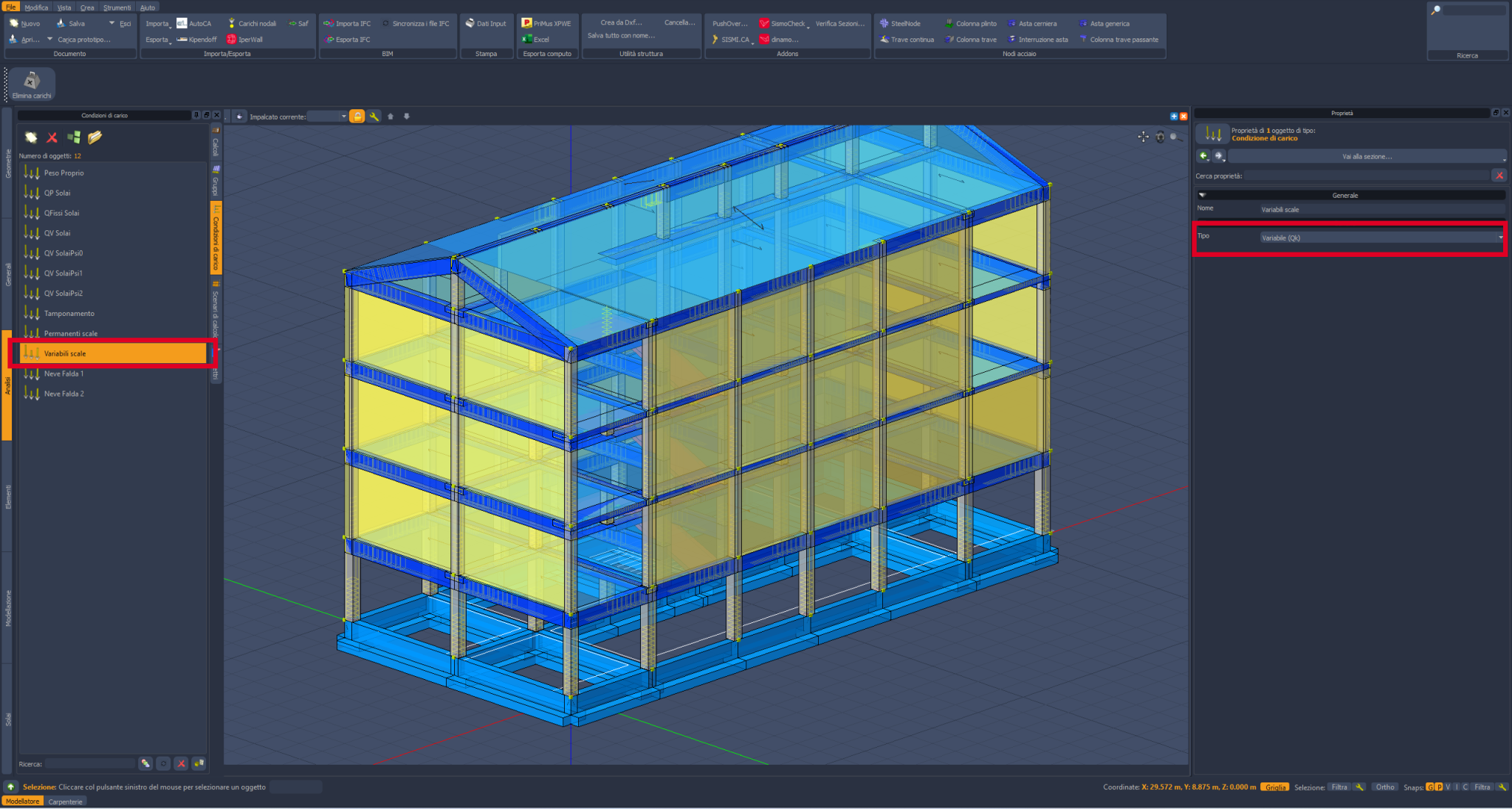Screen dimensions: 1512x809
Task: Click the green blocks icon in Condizioni di carico
Action: click(x=74, y=137)
